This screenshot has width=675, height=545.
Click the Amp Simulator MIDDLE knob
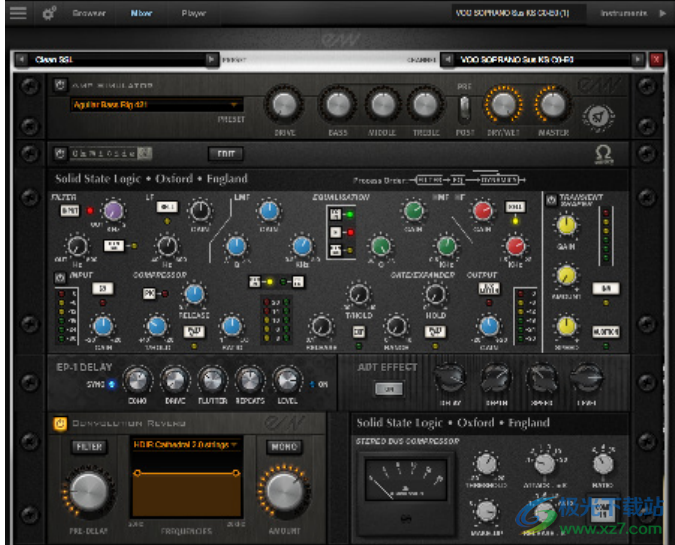(x=382, y=105)
